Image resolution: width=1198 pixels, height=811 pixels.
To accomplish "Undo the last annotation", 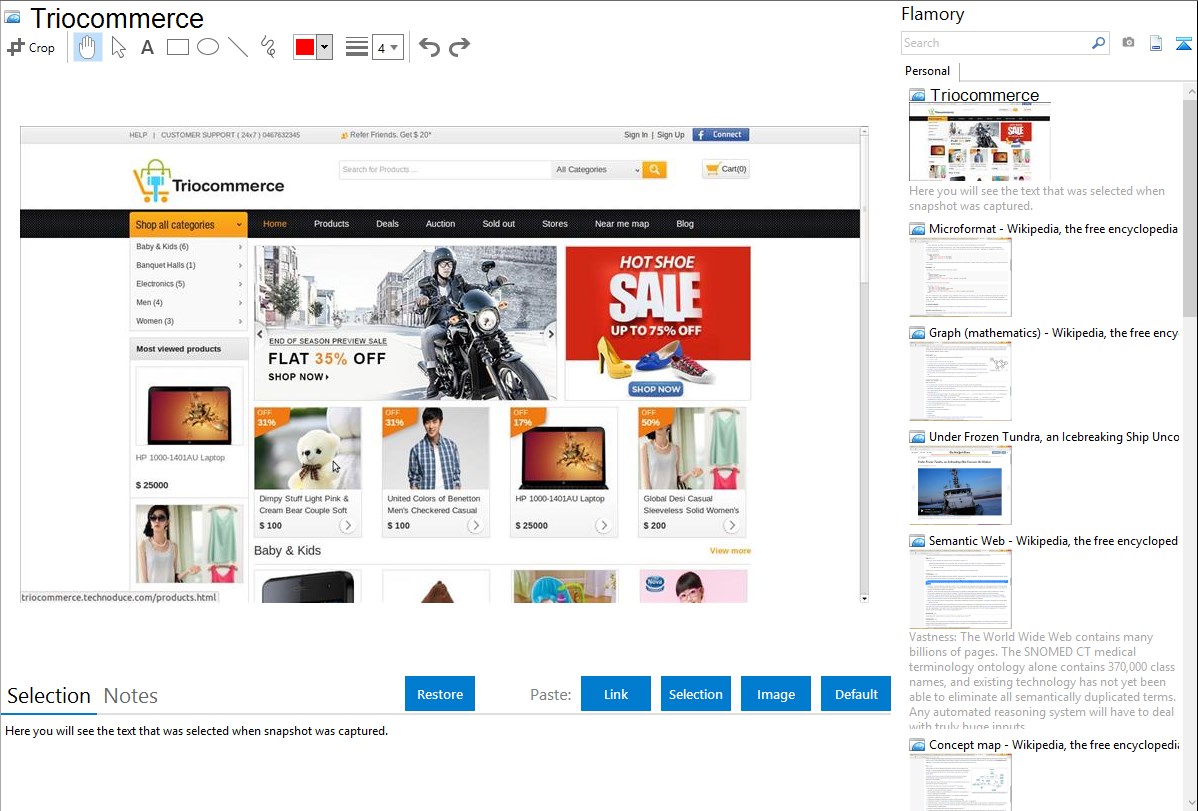I will [429, 47].
